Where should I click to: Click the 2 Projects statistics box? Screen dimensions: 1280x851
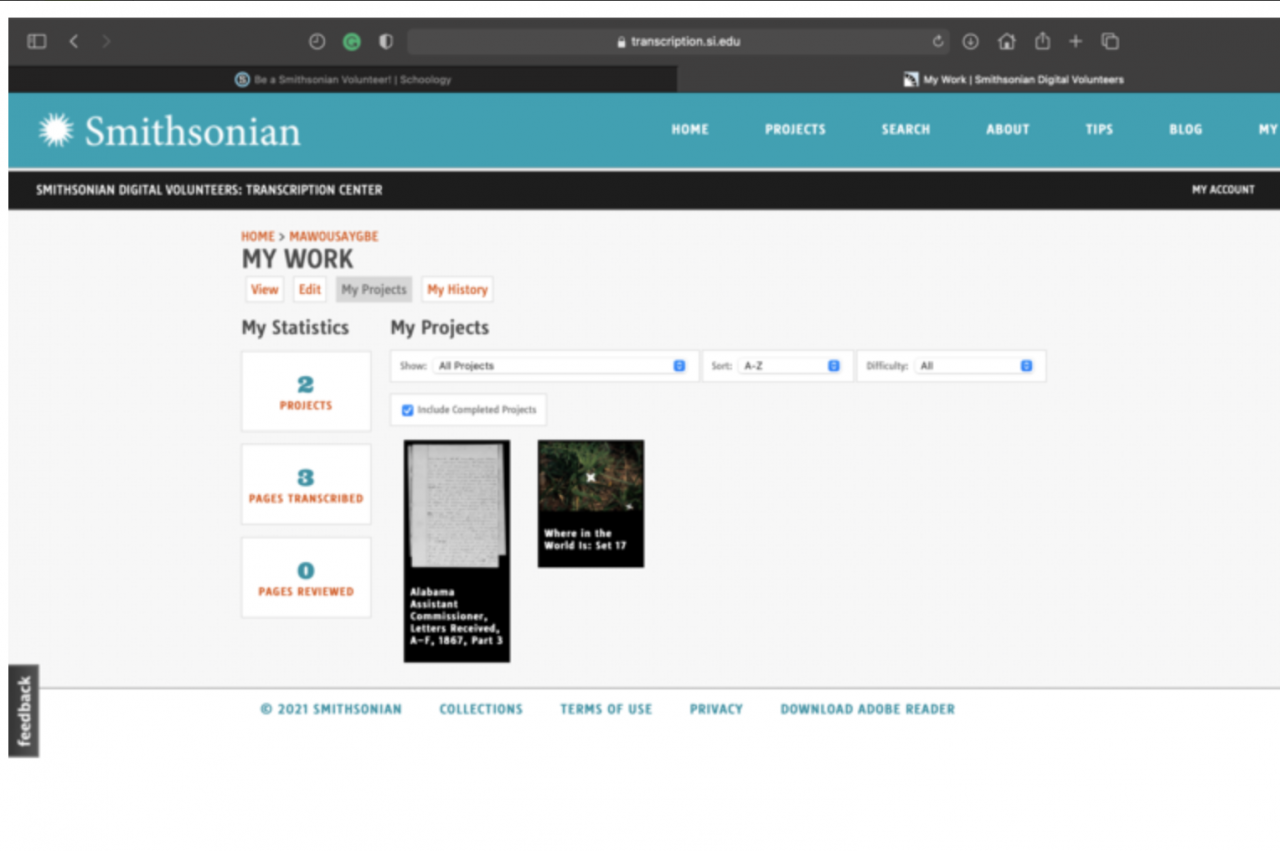[306, 391]
